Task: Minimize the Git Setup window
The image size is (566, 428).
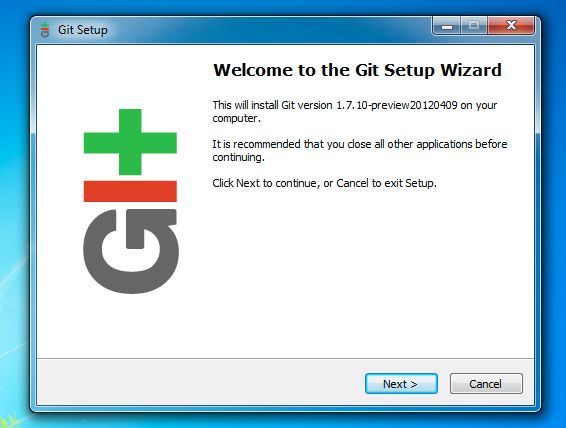Action: pyautogui.click(x=447, y=26)
